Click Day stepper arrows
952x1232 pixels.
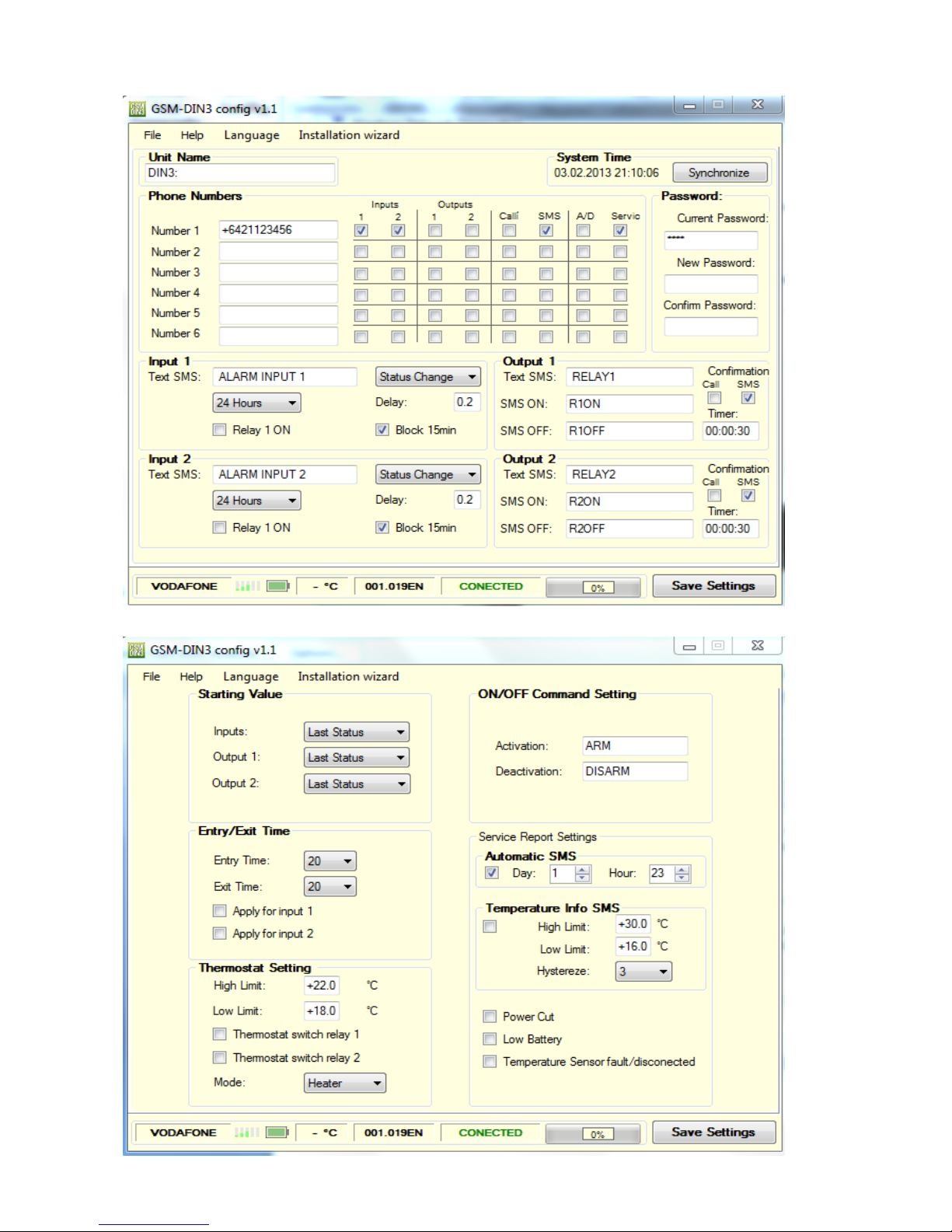(x=583, y=874)
